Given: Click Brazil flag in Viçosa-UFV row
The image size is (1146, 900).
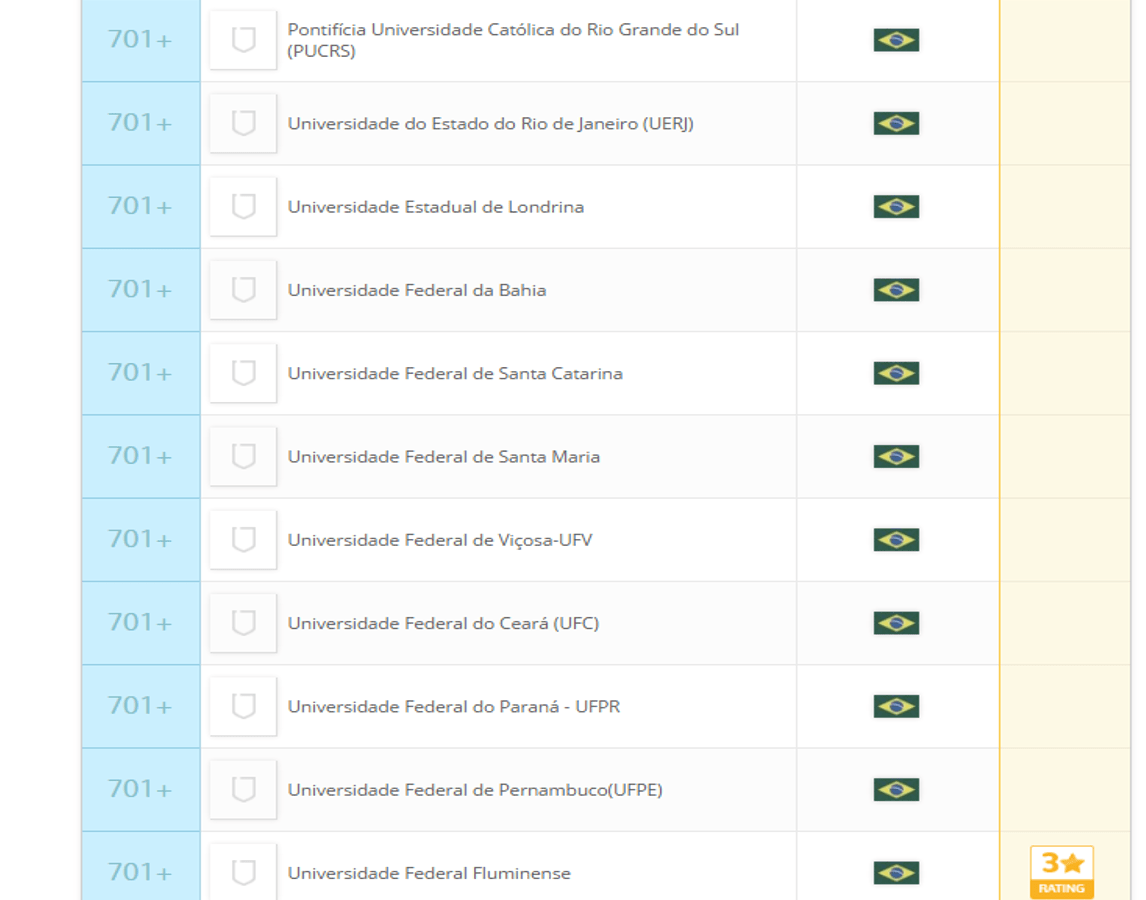Looking at the screenshot, I should (x=896, y=540).
